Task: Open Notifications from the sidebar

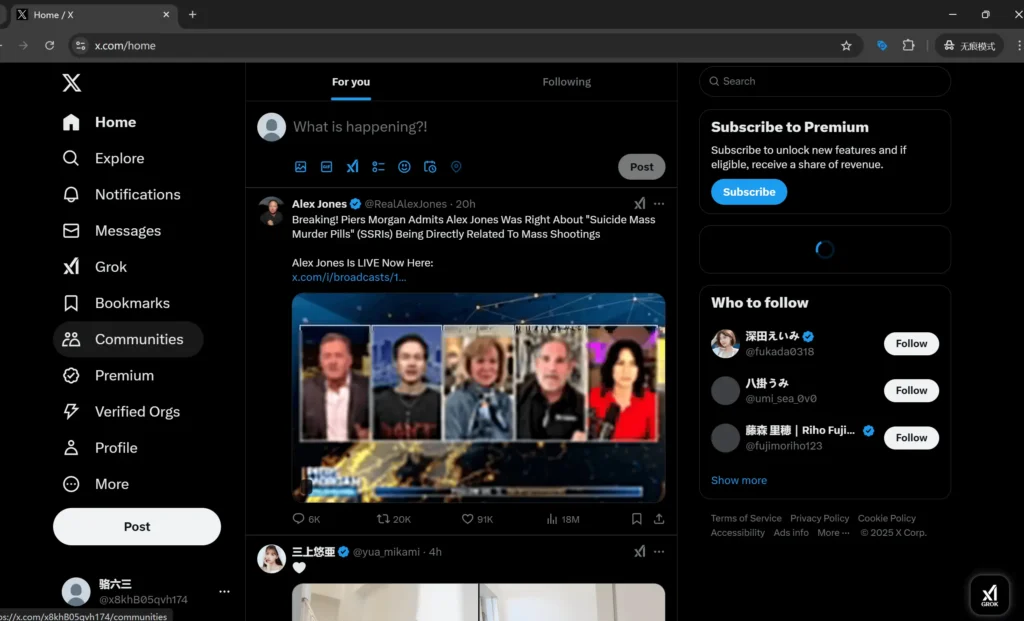Action: pos(121,195)
